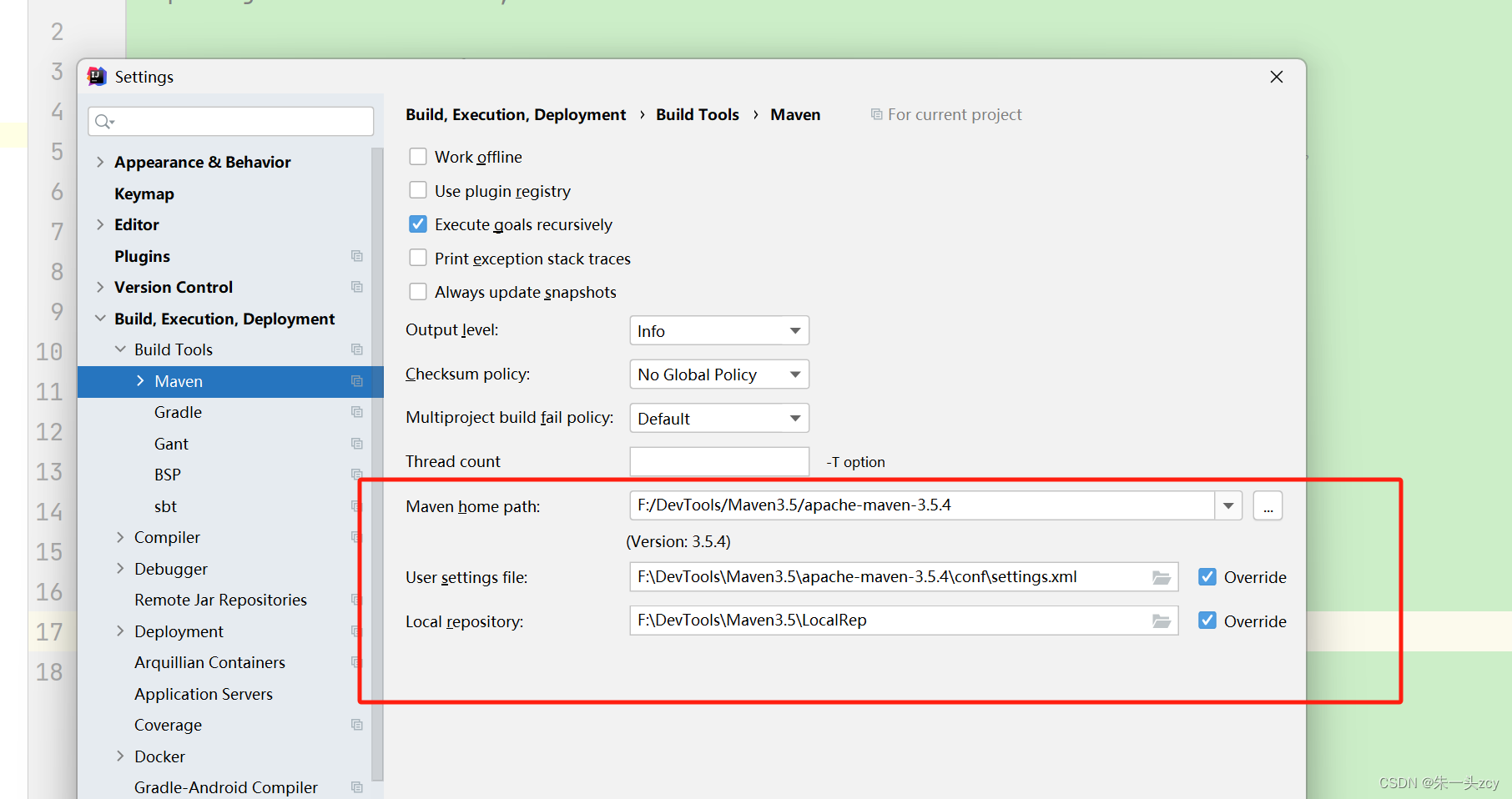Click the '(Version: 3.5.4)' text
The height and width of the screenshot is (799, 1512).
[x=678, y=541]
